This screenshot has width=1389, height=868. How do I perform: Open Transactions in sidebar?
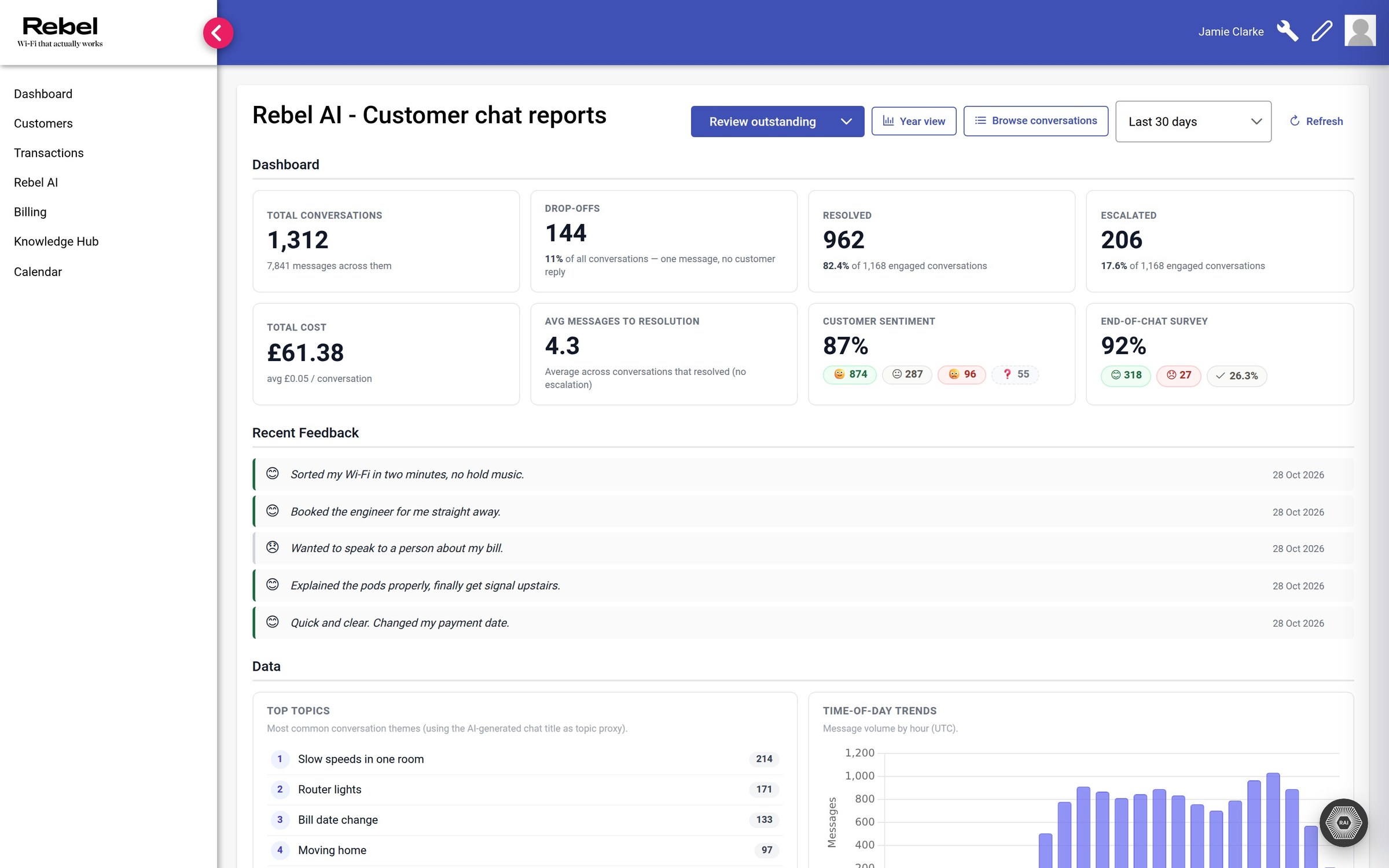pos(49,153)
